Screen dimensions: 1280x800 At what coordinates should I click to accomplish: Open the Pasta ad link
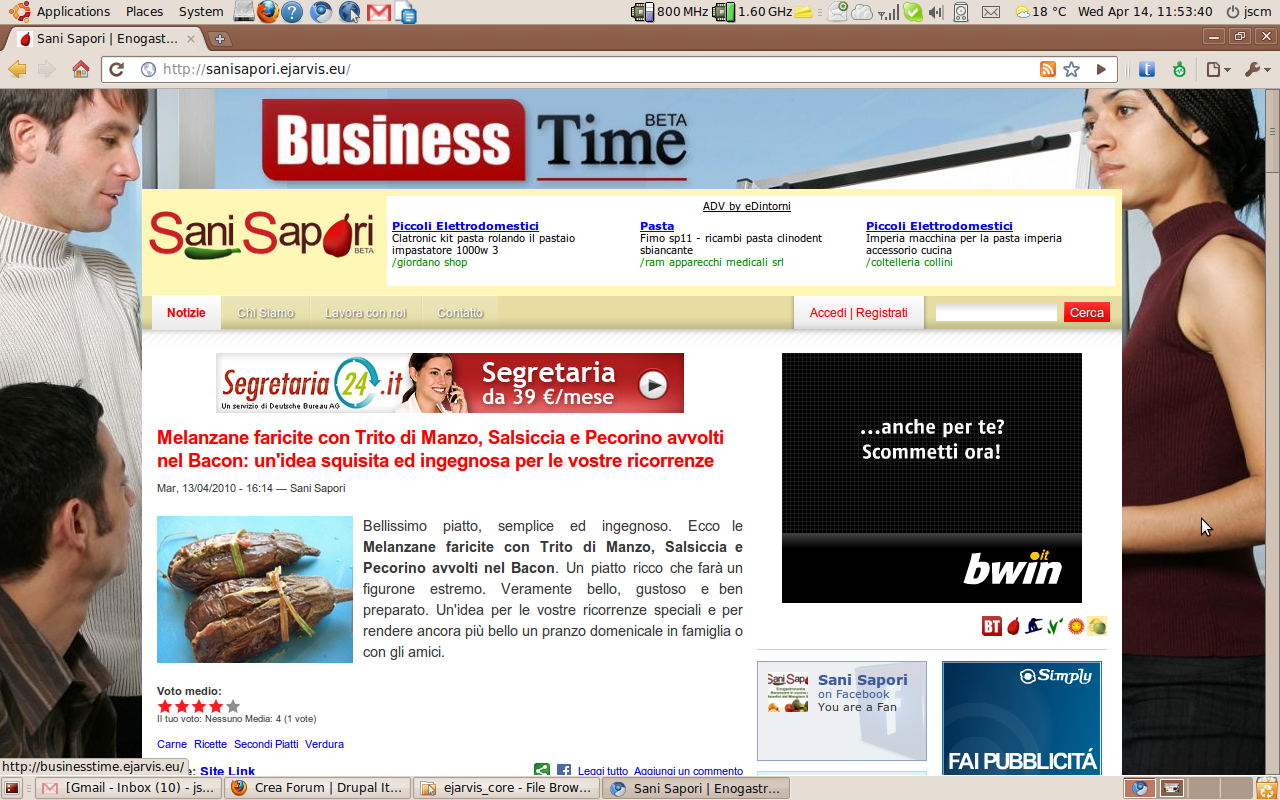(x=657, y=226)
